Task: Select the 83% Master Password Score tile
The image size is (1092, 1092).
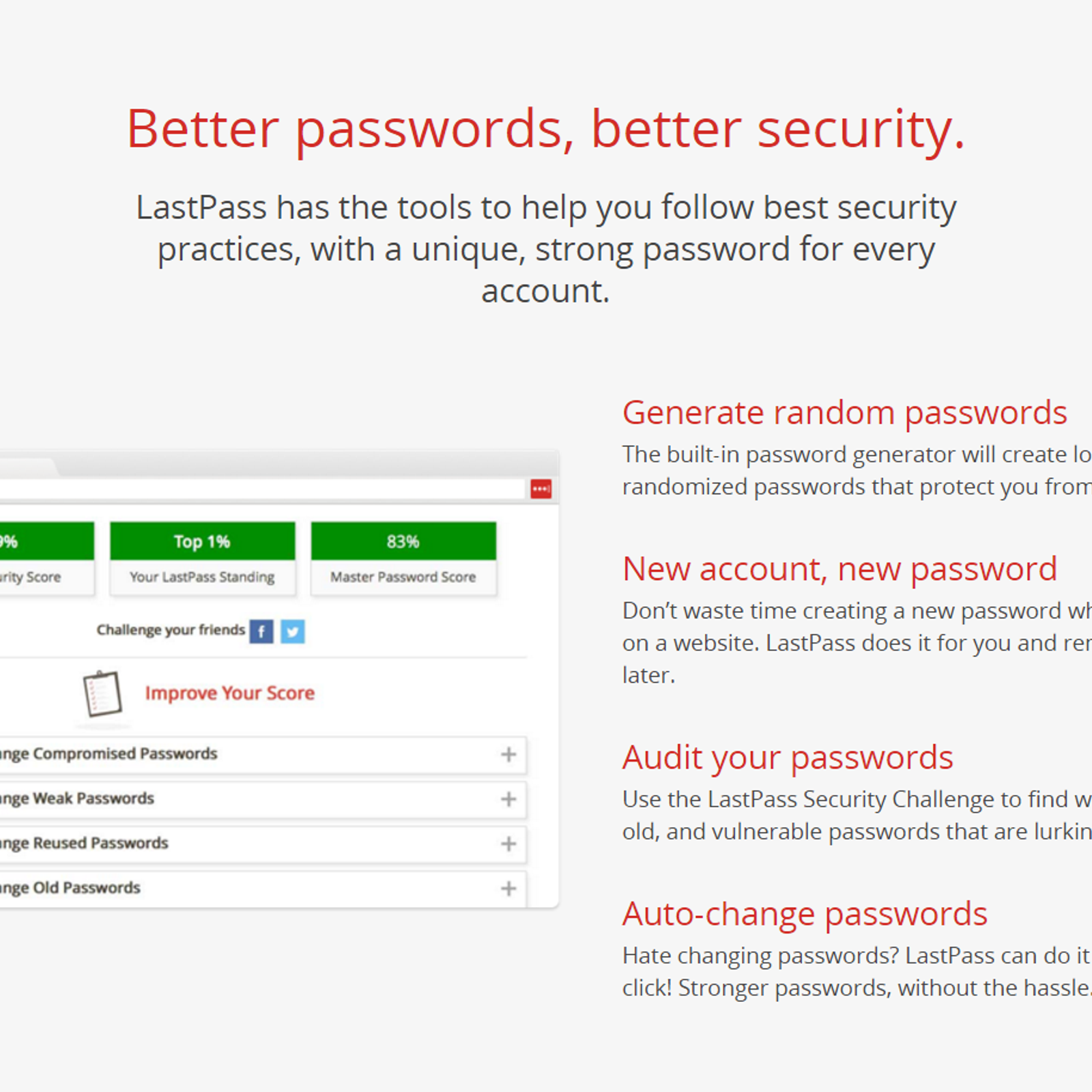Action: click(x=403, y=559)
